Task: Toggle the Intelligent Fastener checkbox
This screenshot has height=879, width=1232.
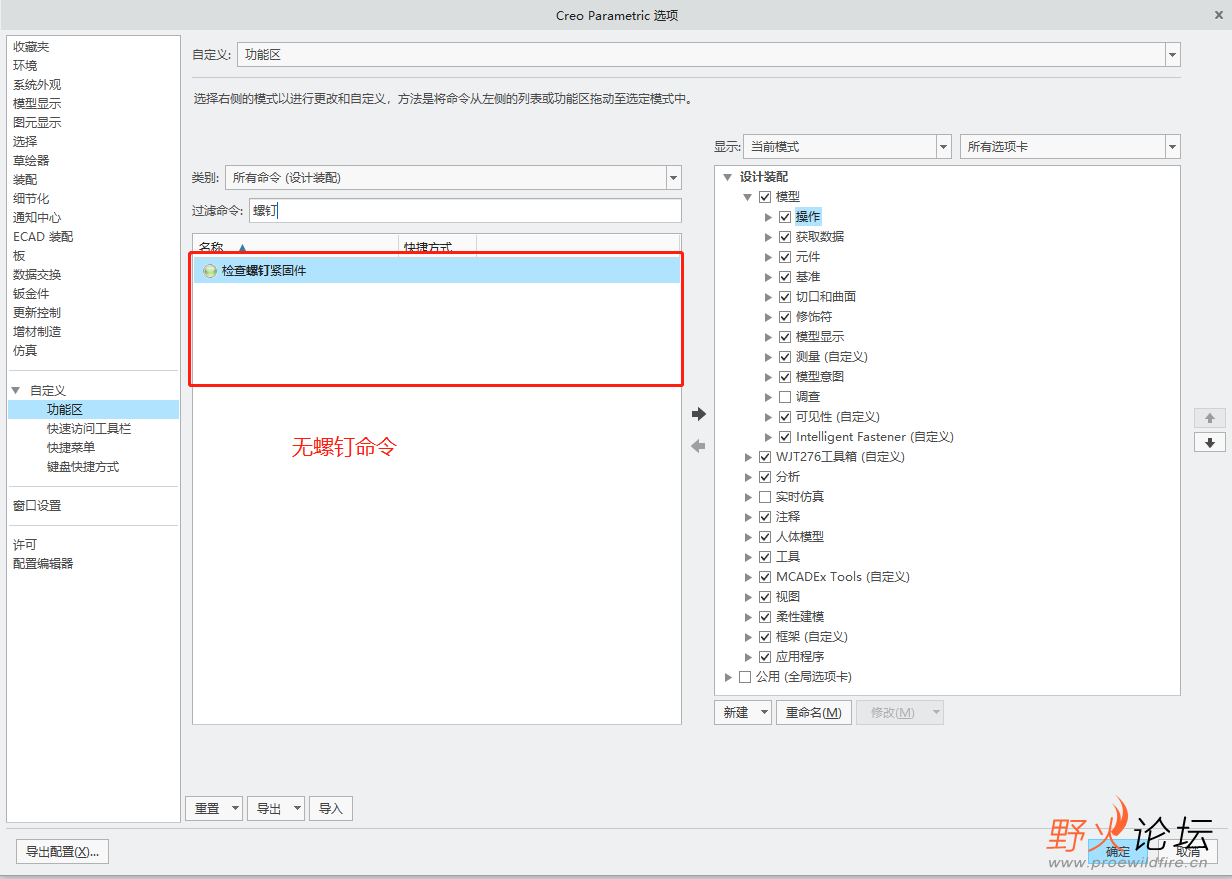Action: [x=785, y=437]
